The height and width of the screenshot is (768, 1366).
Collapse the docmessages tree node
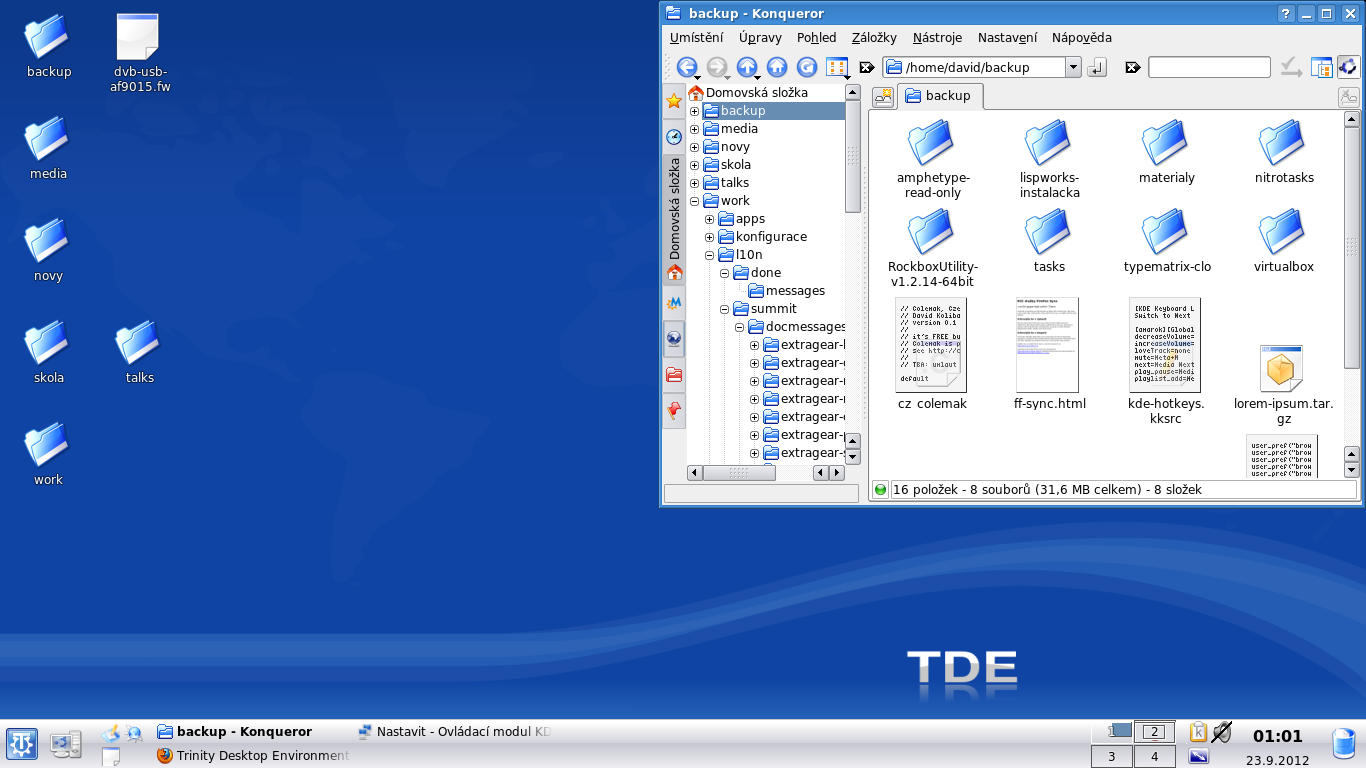point(739,327)
